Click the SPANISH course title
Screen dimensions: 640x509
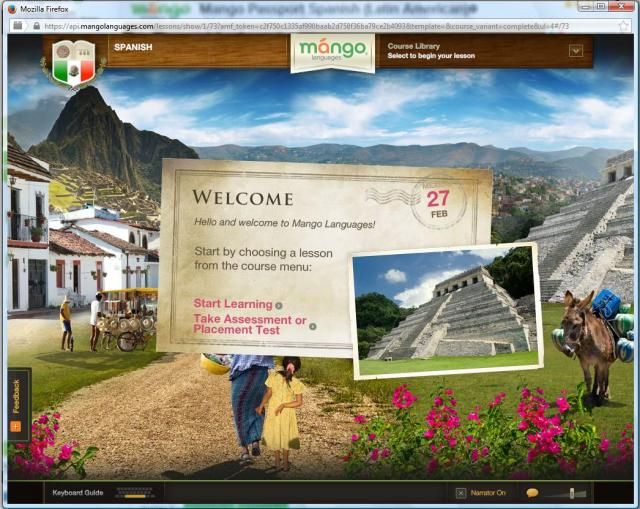133,47
